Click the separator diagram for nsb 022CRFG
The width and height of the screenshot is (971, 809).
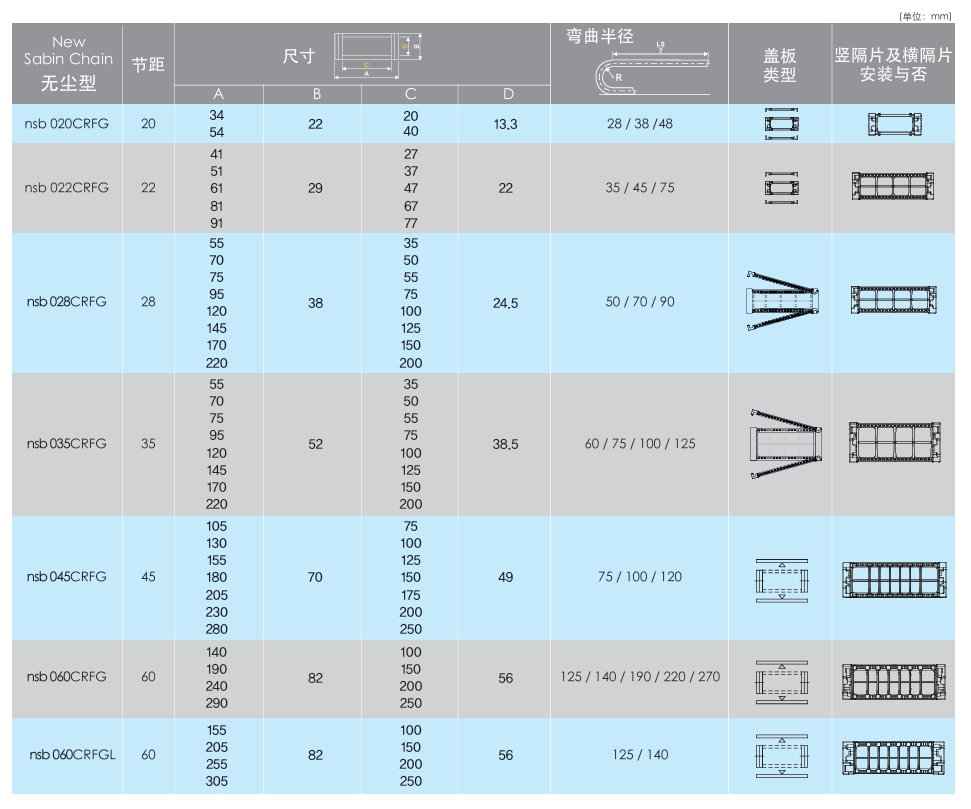coord(893,186)
